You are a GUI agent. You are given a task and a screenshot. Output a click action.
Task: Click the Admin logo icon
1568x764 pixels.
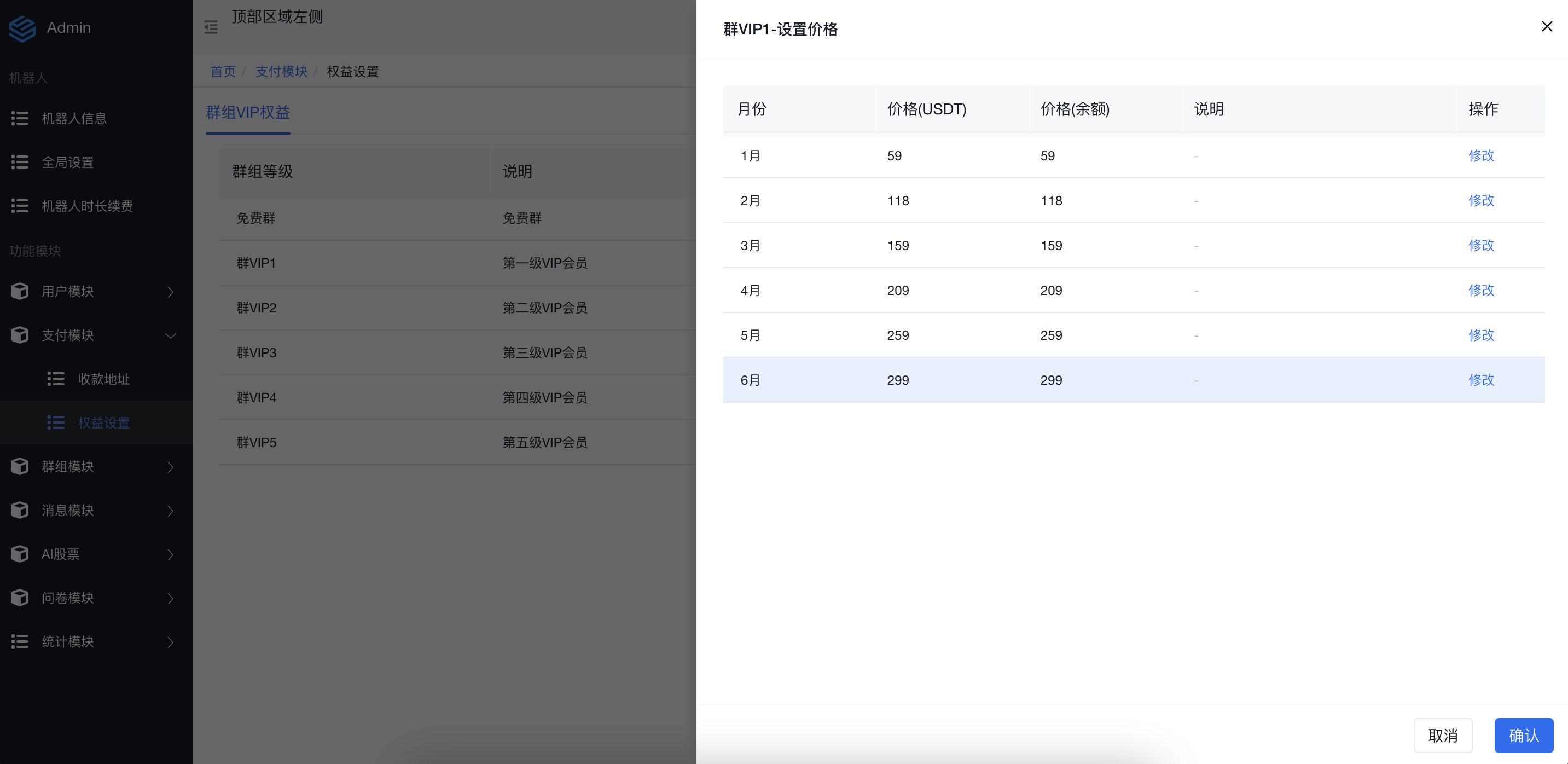click(22, 28)
